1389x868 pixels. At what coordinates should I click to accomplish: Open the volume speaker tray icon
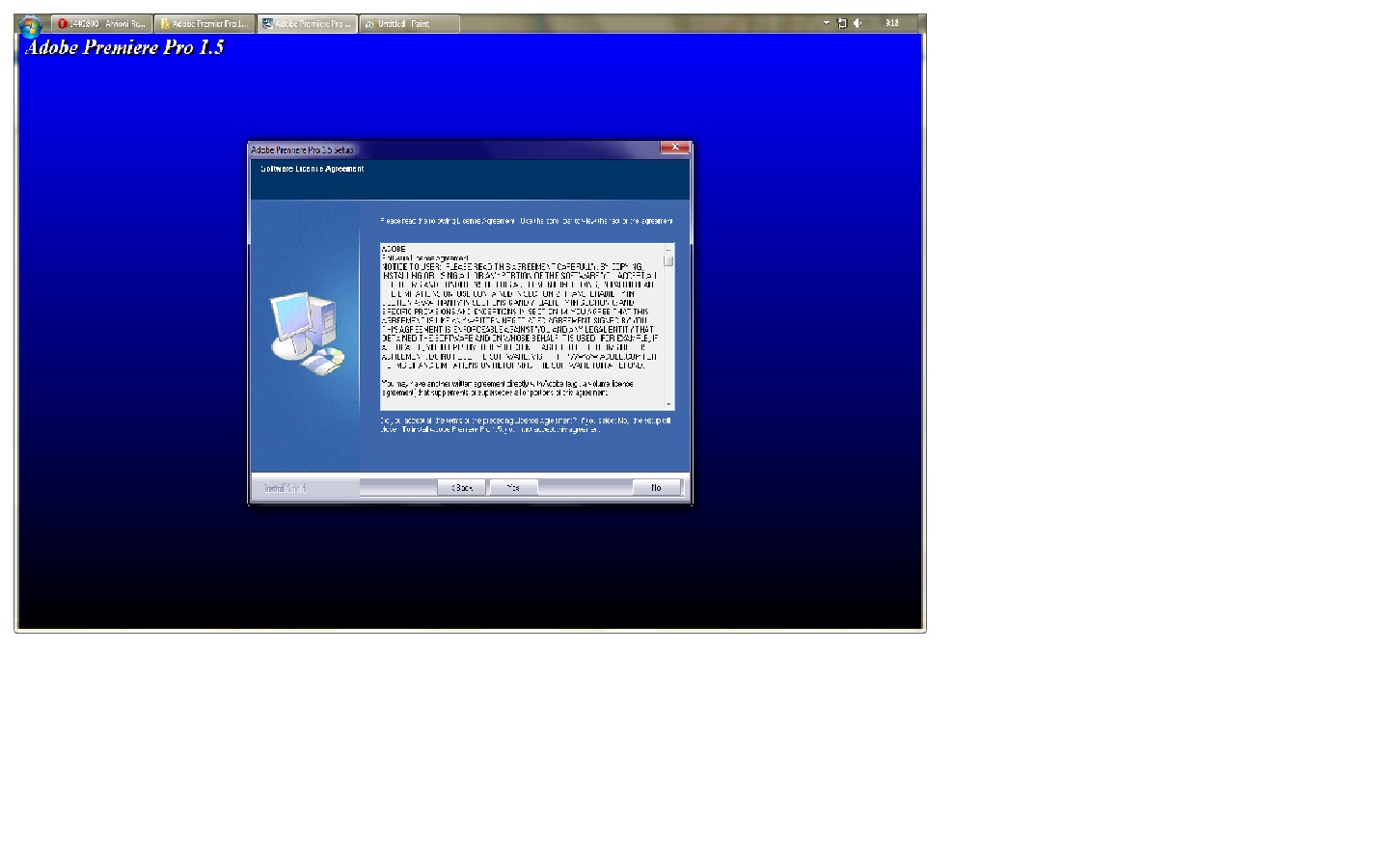click(858, 23)
